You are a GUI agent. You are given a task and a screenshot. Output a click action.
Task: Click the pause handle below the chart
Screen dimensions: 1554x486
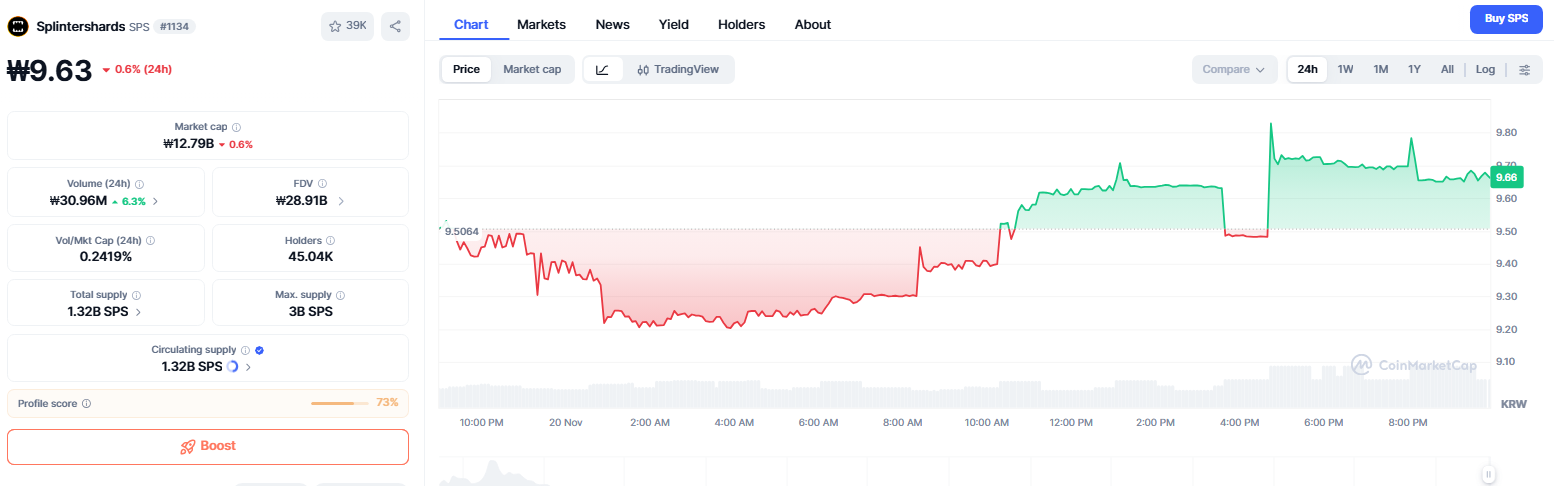(1489, 474)
